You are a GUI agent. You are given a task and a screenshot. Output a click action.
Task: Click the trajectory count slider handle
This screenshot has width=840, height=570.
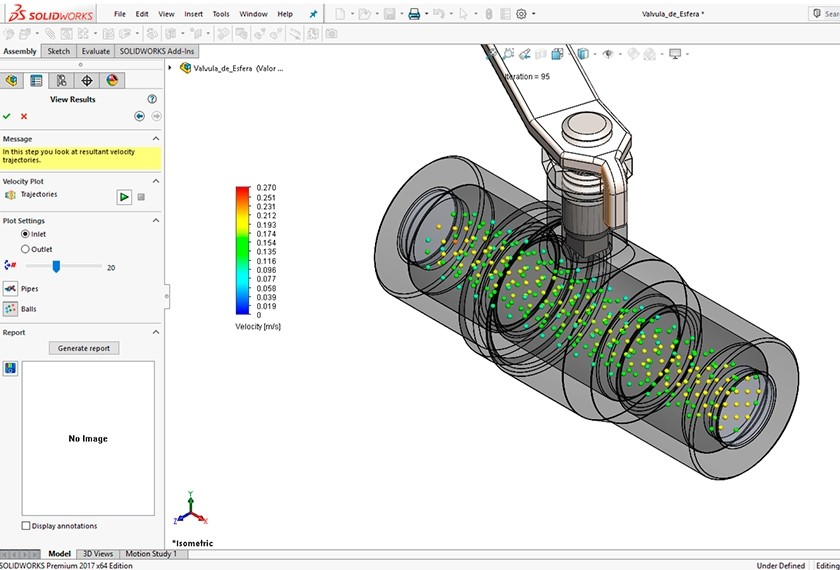[x=56, y=266]
